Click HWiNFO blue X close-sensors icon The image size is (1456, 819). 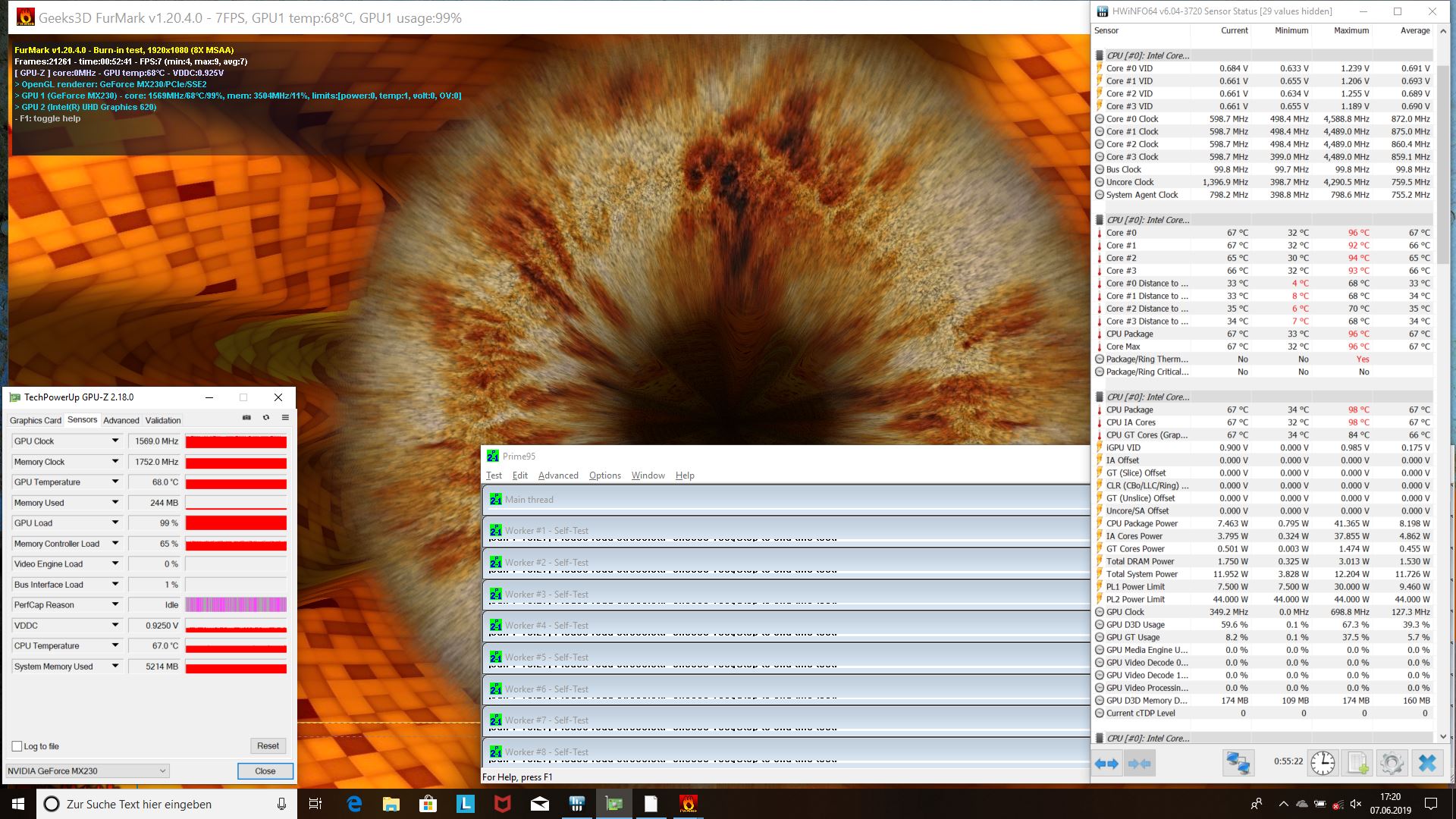[x=1427, y=763]
